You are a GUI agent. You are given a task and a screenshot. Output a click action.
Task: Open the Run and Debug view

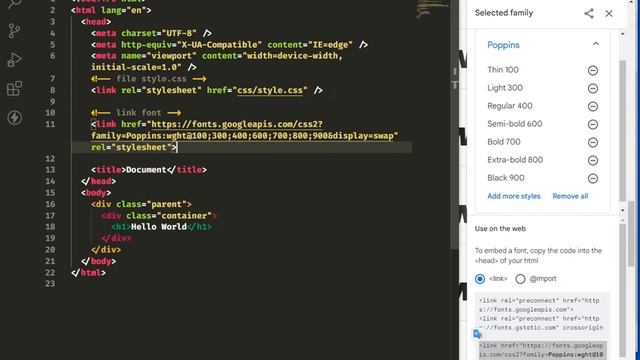(x=14, y=60)
